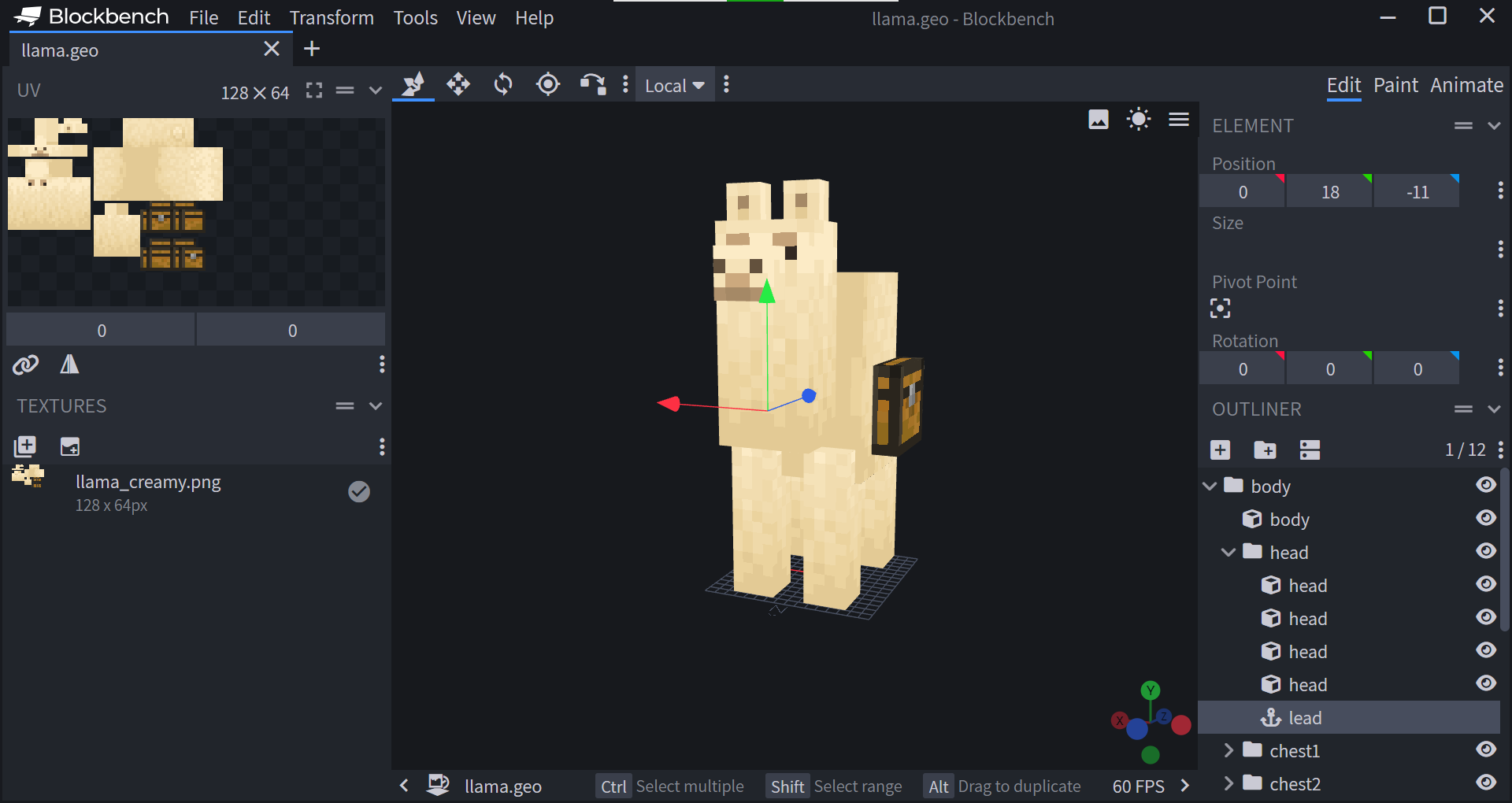Click status bar right arrow
The height and width of the screenshot is (803, 1512).
tap(1185, 785)
